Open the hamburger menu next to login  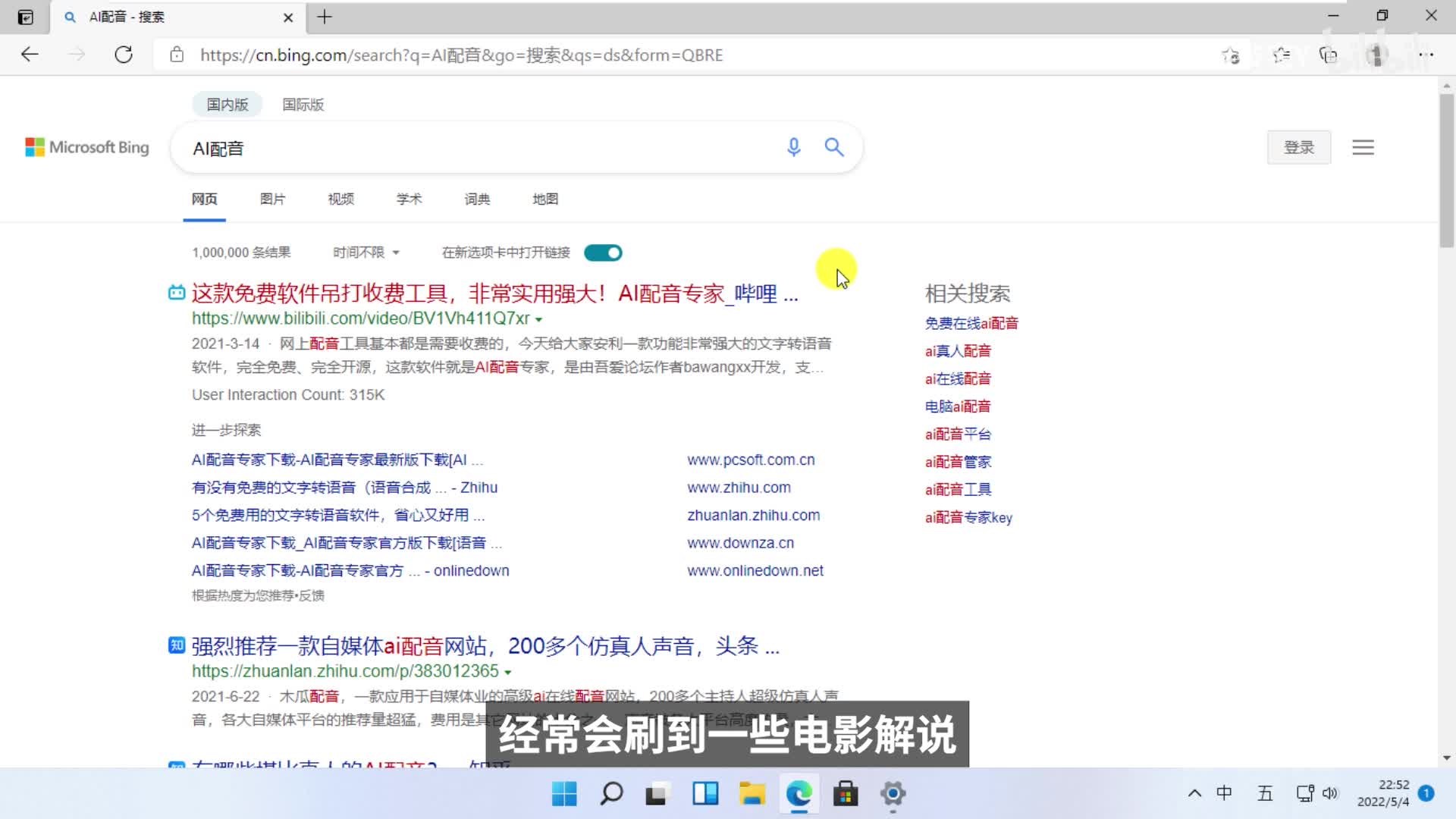click(1363, 147)
